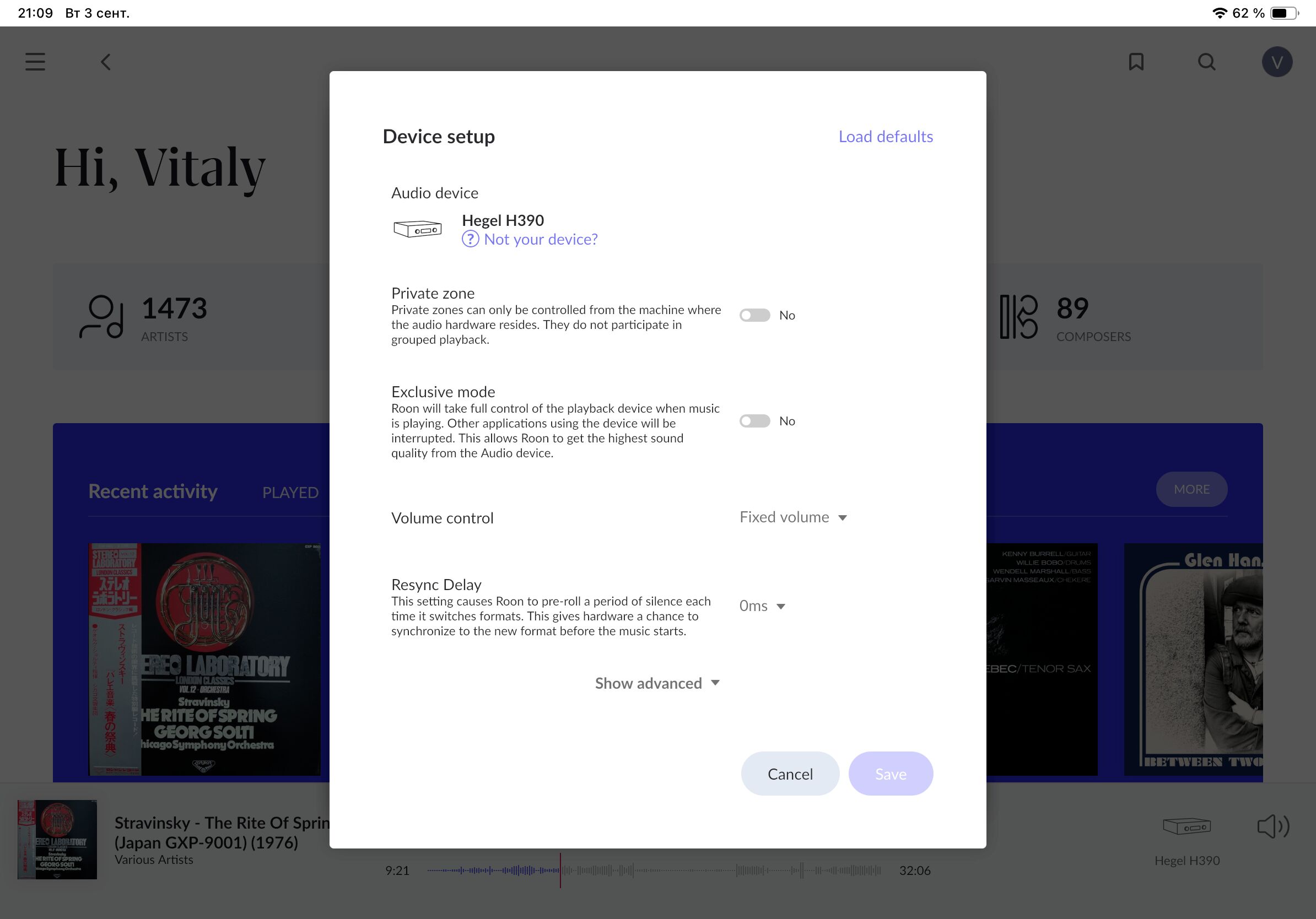The height and width of the screenshot is (919, 1316).
Task: Open the Resync Delay 0ms dropdown
Action: pos(762,606)
